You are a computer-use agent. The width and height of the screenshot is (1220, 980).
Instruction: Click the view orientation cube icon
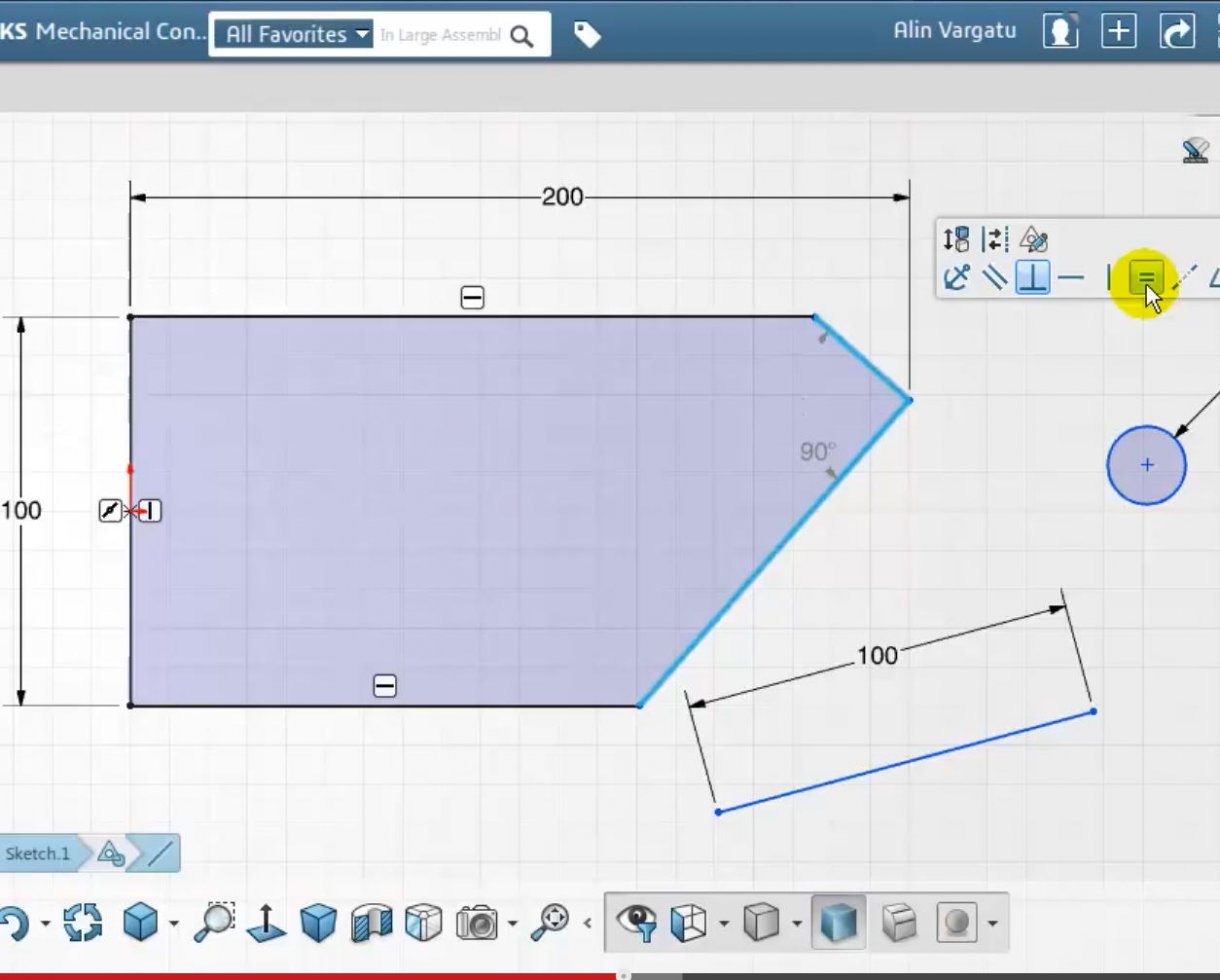(x=140, y=922)
